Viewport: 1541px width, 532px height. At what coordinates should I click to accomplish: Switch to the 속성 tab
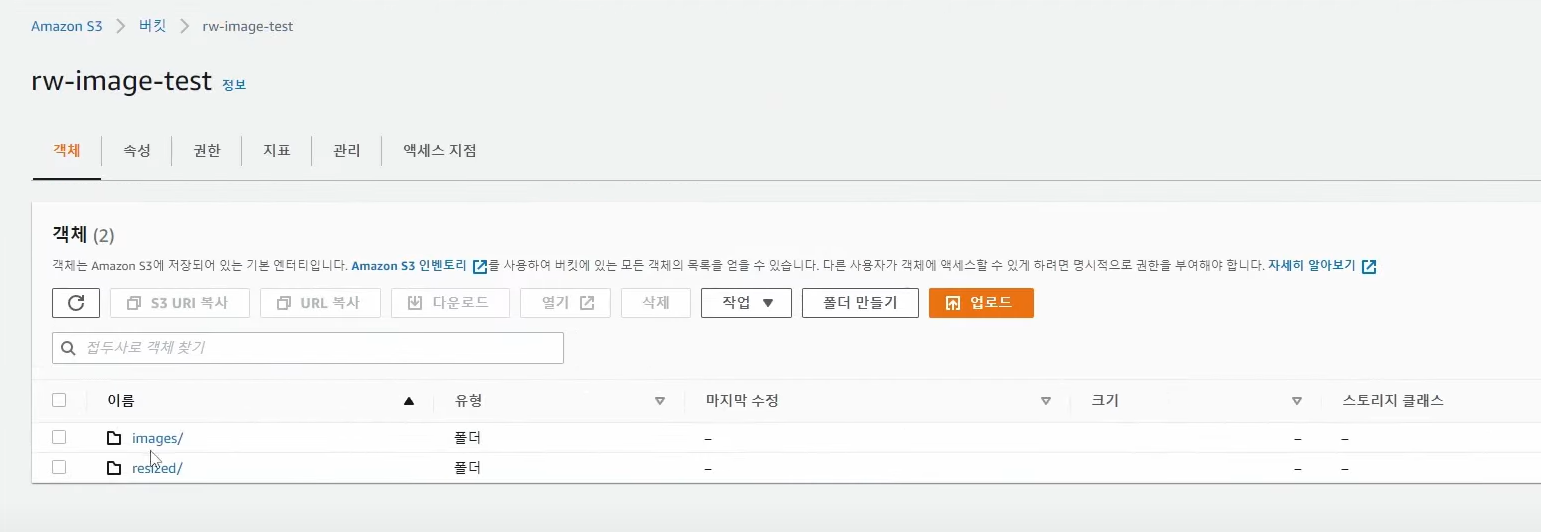[x=137, y=151]
